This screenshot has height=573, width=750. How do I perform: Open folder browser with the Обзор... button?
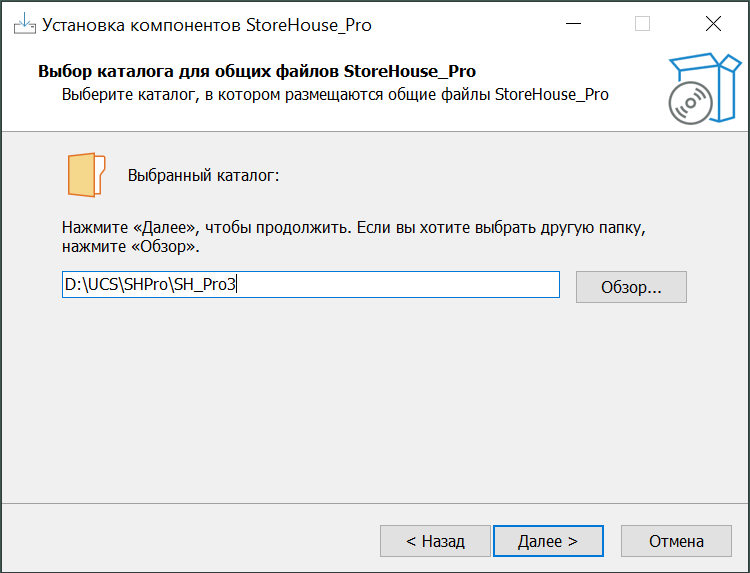pyautogui.click(x=631, y=287)
